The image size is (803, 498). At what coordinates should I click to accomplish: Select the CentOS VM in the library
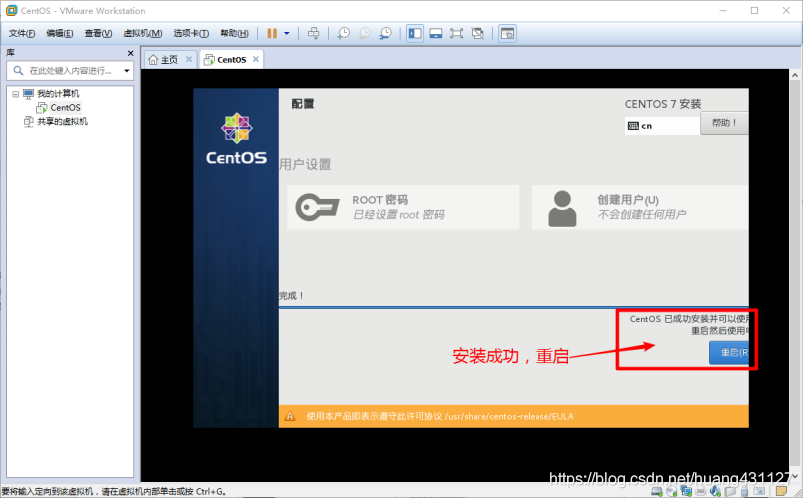65,108
